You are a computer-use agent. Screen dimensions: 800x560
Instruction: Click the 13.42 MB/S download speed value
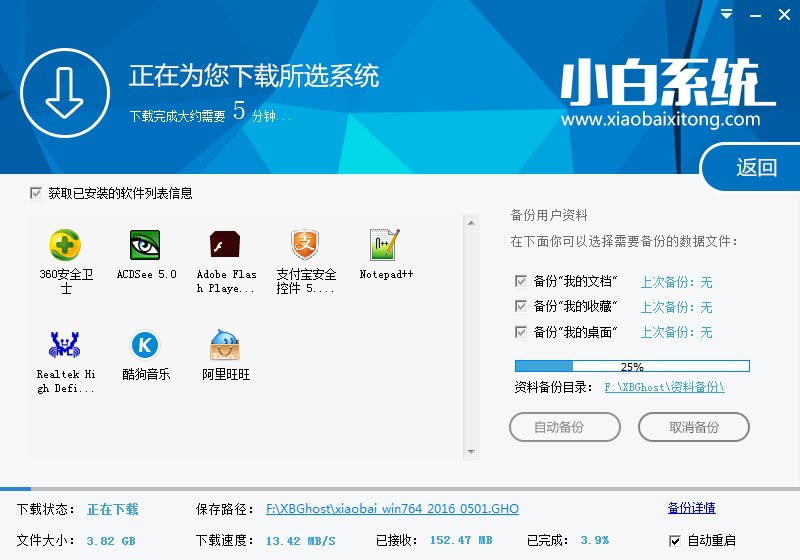(x=301, y=541)
